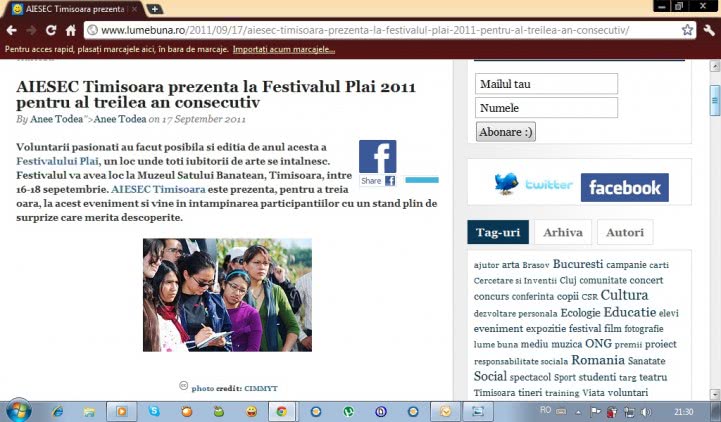Viewport: 721px width, 422px height.
Task: Open the volume speaker tray icon
Action: 646,412
